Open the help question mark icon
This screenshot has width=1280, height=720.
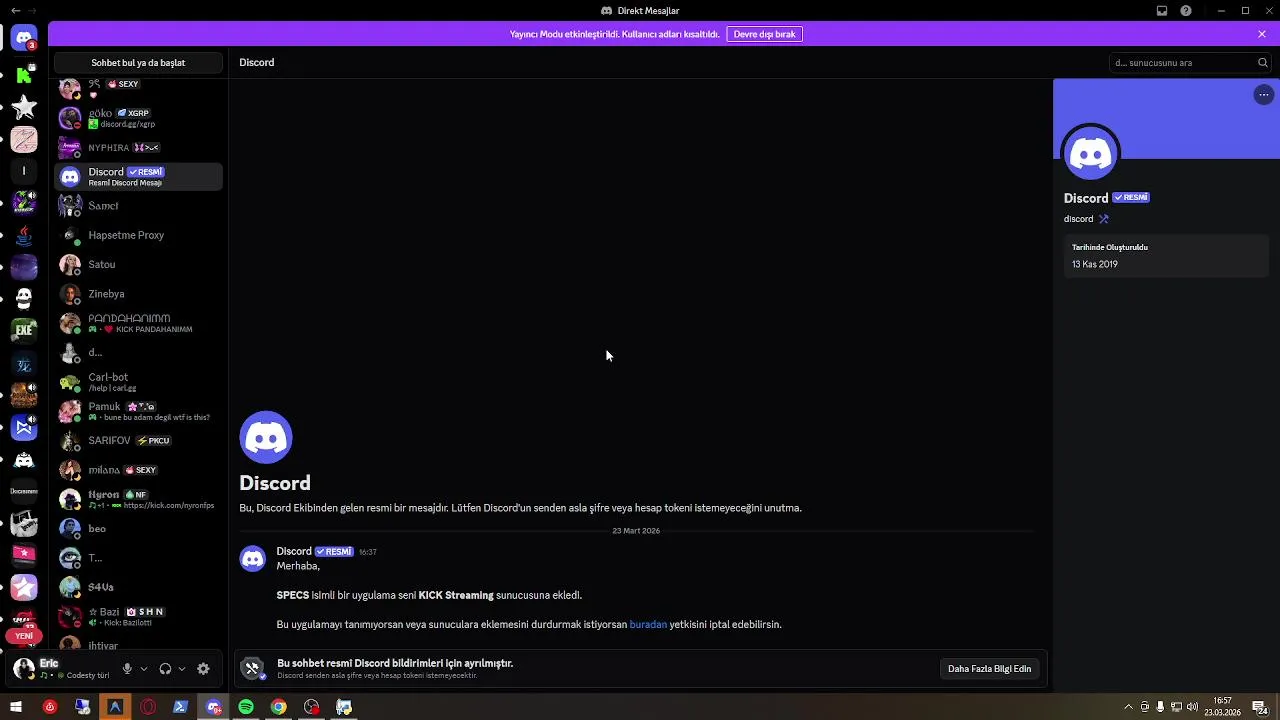coord(1186,11)
